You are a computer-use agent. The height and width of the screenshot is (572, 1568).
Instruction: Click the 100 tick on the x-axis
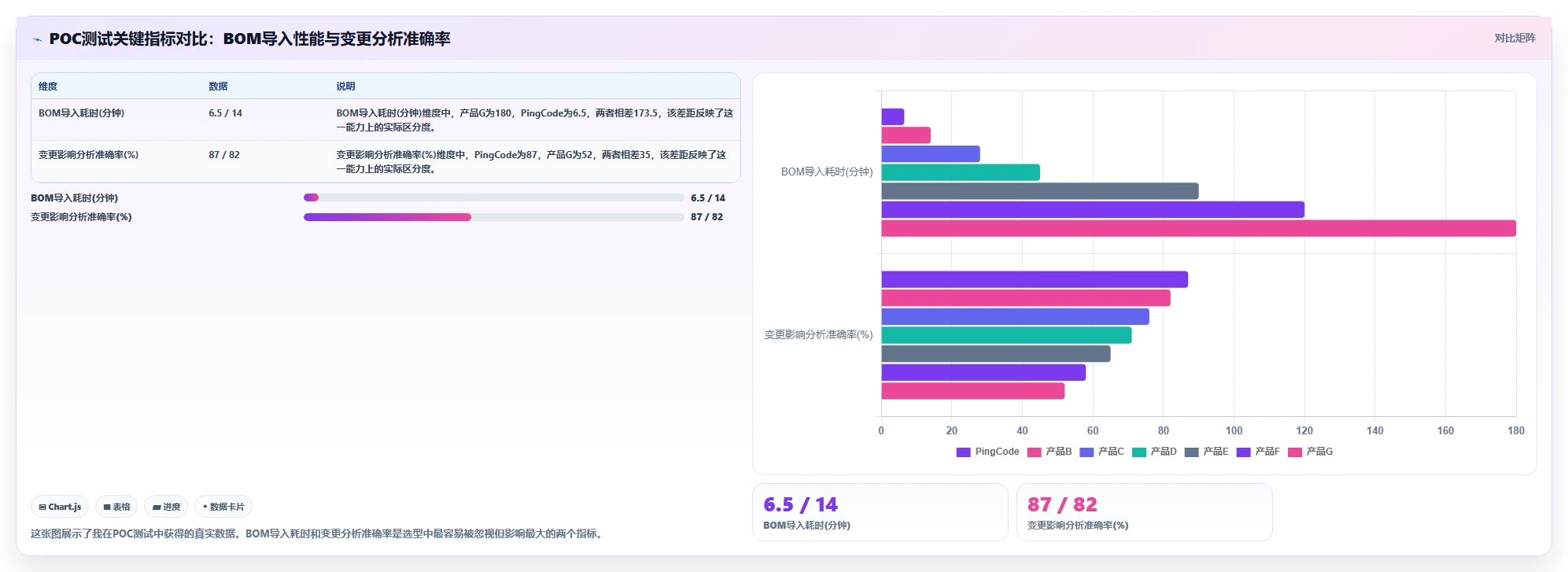click(x=1234, y=430)
